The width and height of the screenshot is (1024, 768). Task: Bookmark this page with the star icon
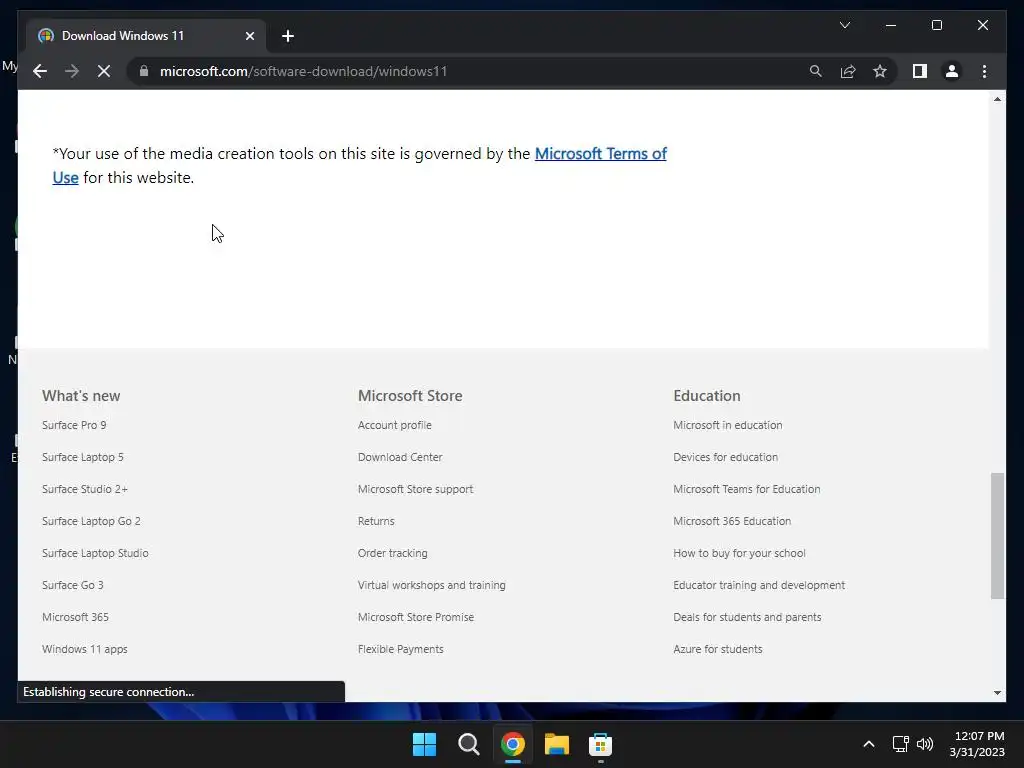880,71
